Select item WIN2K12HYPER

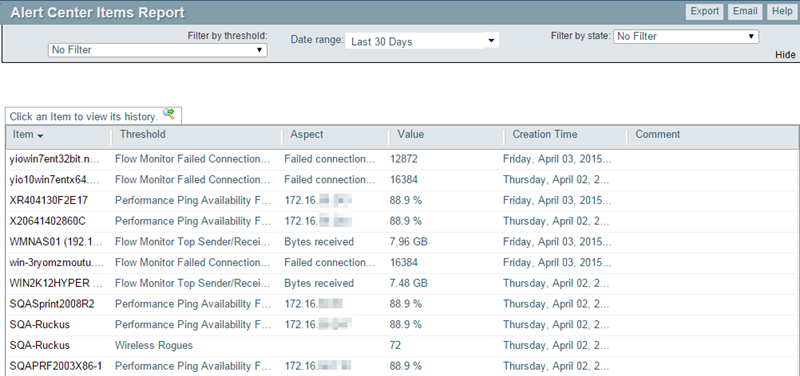pos(55,283)
